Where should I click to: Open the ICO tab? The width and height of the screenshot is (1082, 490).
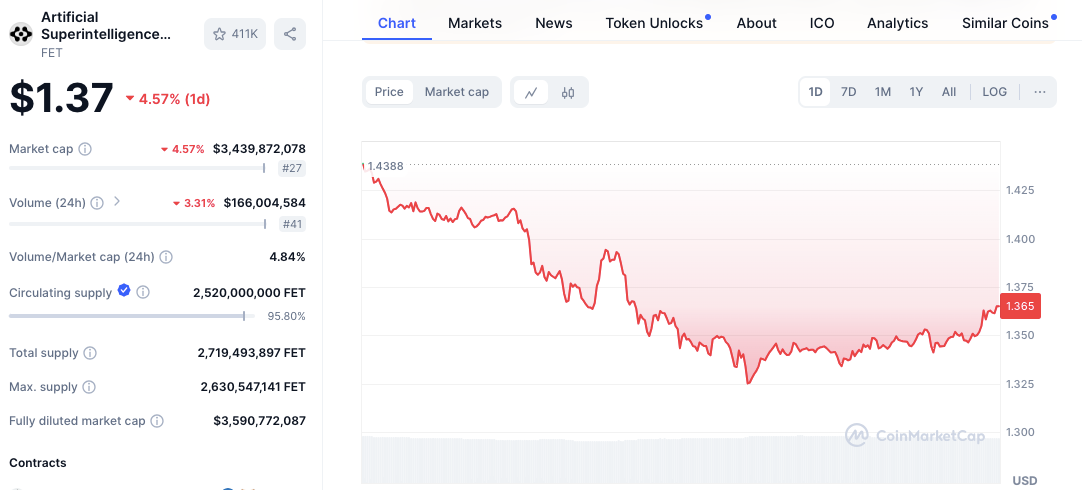tap(822, 23)
